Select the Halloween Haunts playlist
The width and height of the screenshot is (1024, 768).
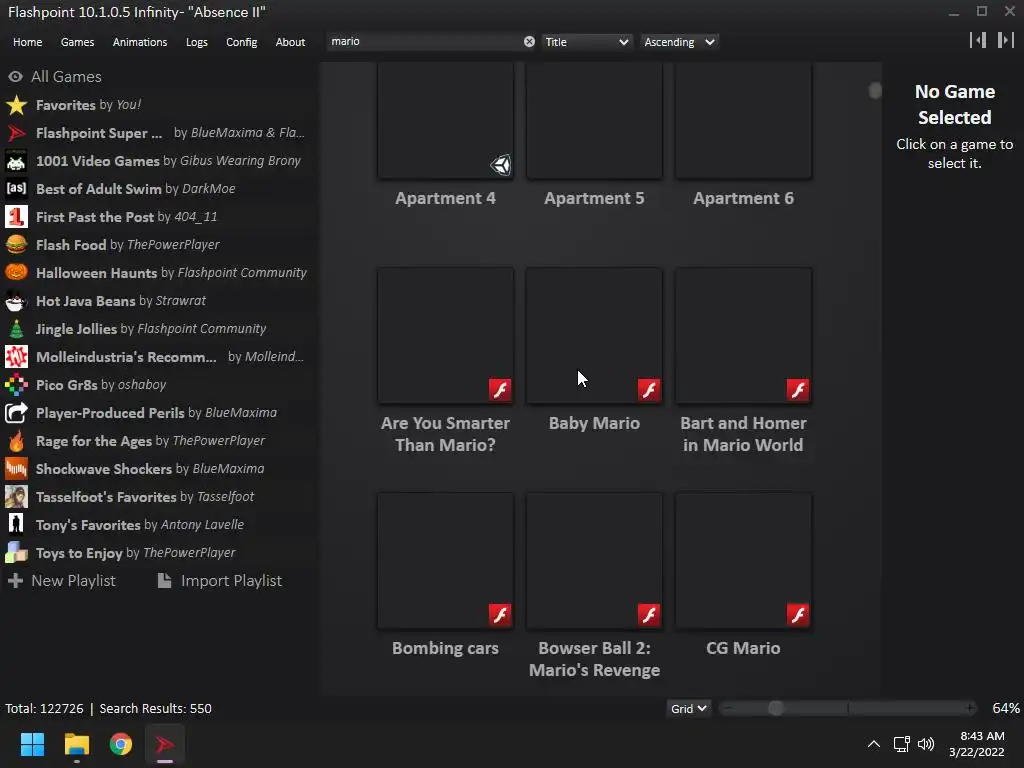coord(157,272)
